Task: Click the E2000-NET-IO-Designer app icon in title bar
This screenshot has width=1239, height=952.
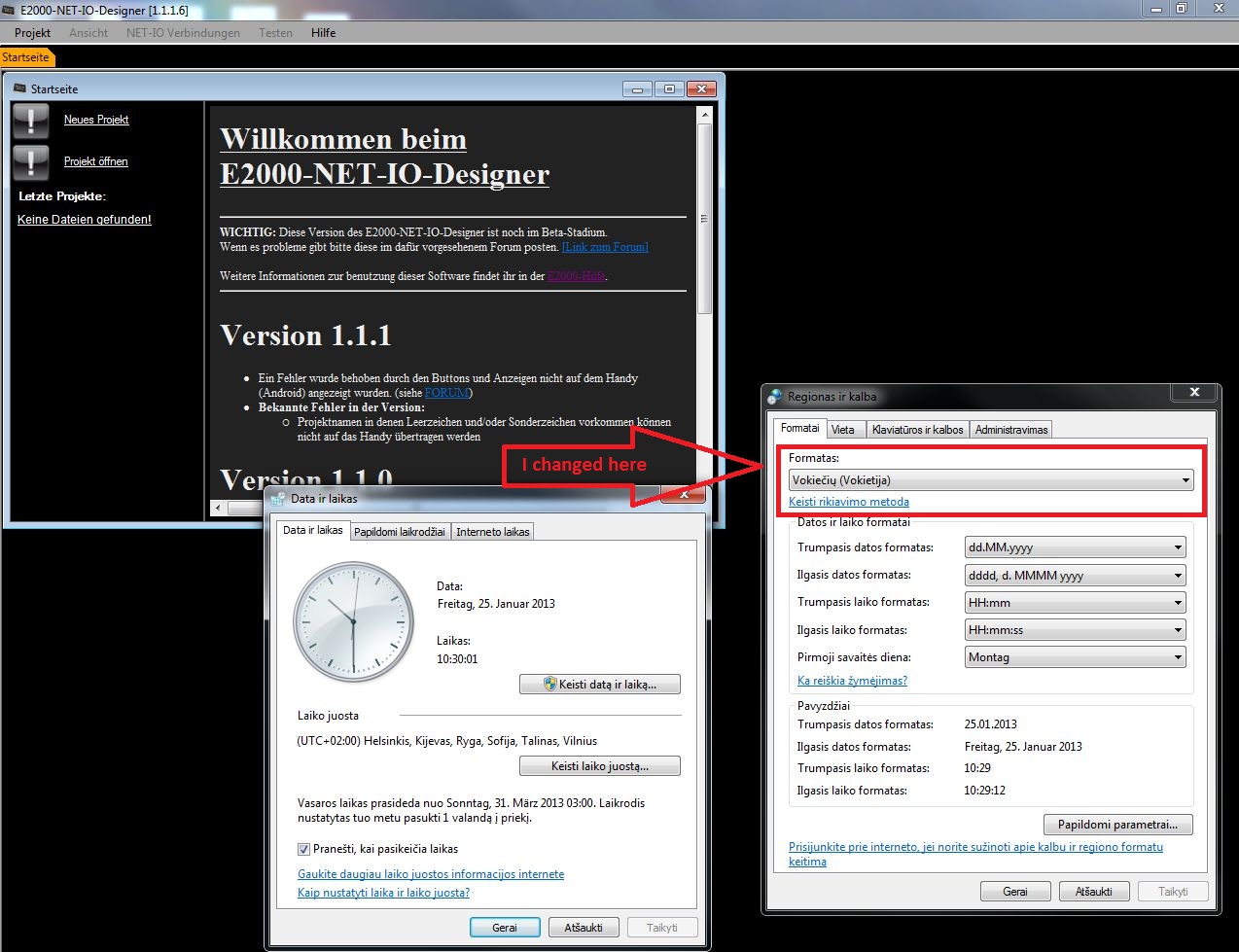Action: [x=9, y=10]
